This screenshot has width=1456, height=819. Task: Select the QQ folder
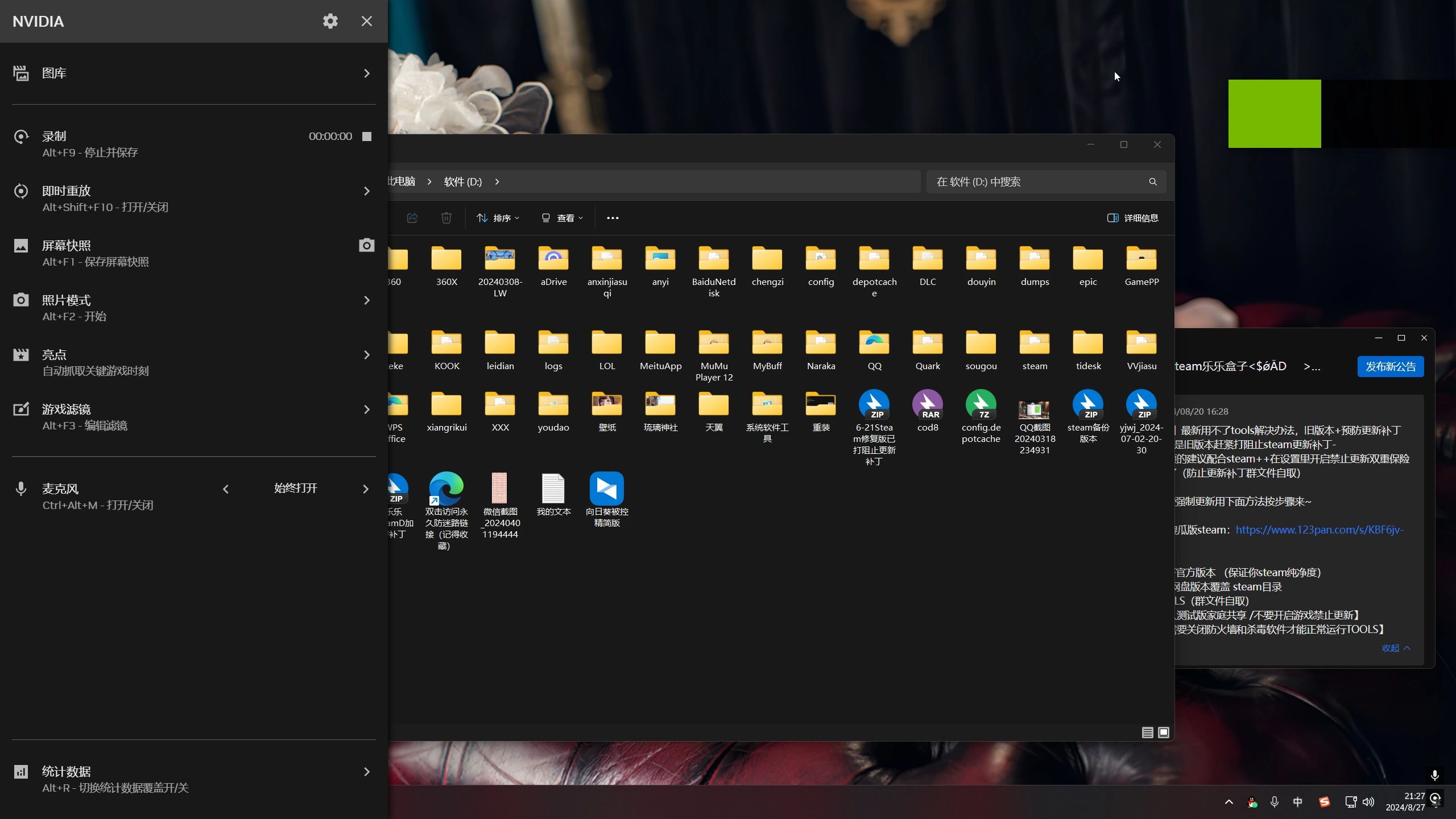(x=874, y=350)
